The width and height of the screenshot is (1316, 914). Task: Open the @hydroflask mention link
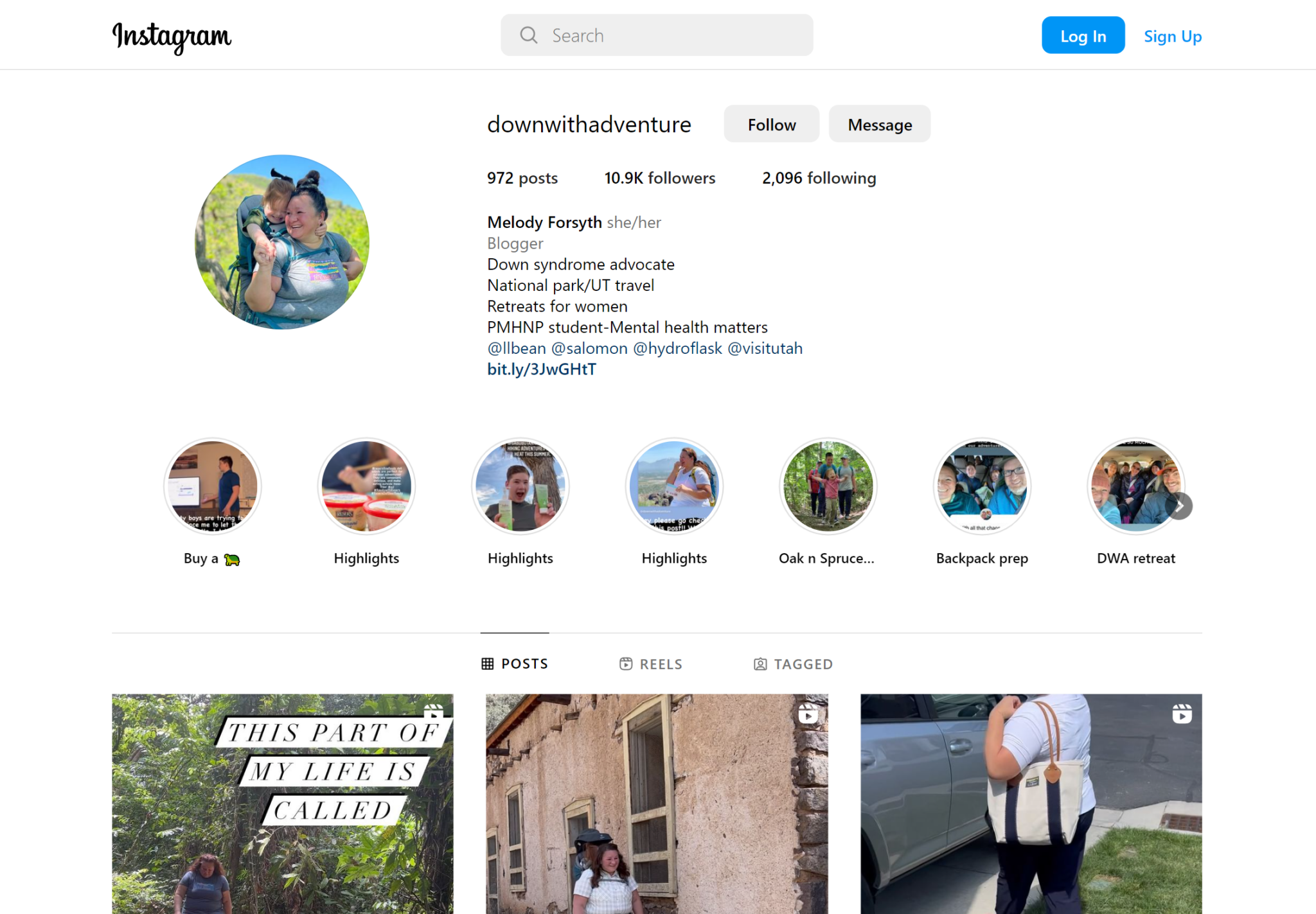tap(677, 348)
